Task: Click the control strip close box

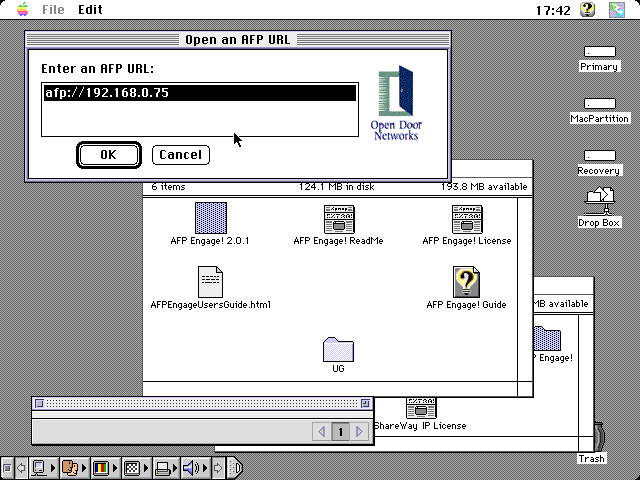Action: [7, 468]
